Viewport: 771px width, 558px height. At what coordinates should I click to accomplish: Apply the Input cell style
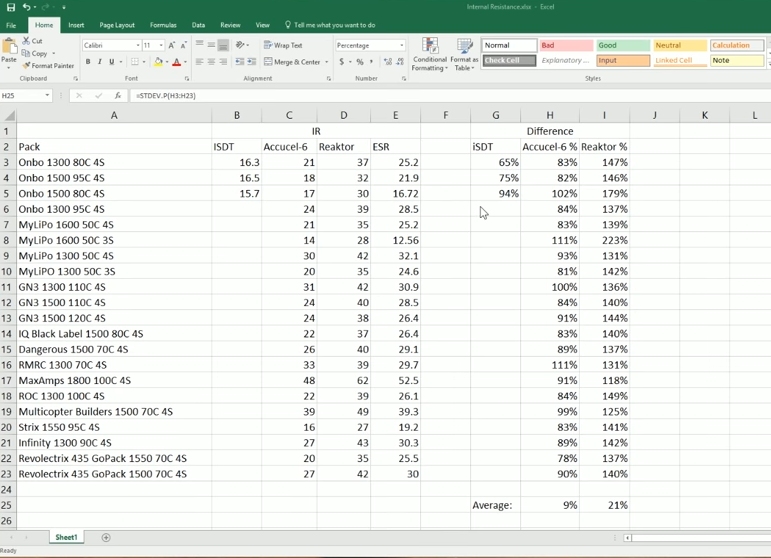pos(623,60)
